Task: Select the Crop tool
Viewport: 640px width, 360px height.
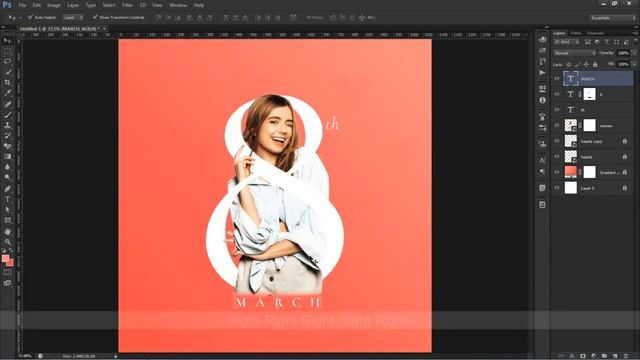Action: pyautogui.click(x=7, y=83)
